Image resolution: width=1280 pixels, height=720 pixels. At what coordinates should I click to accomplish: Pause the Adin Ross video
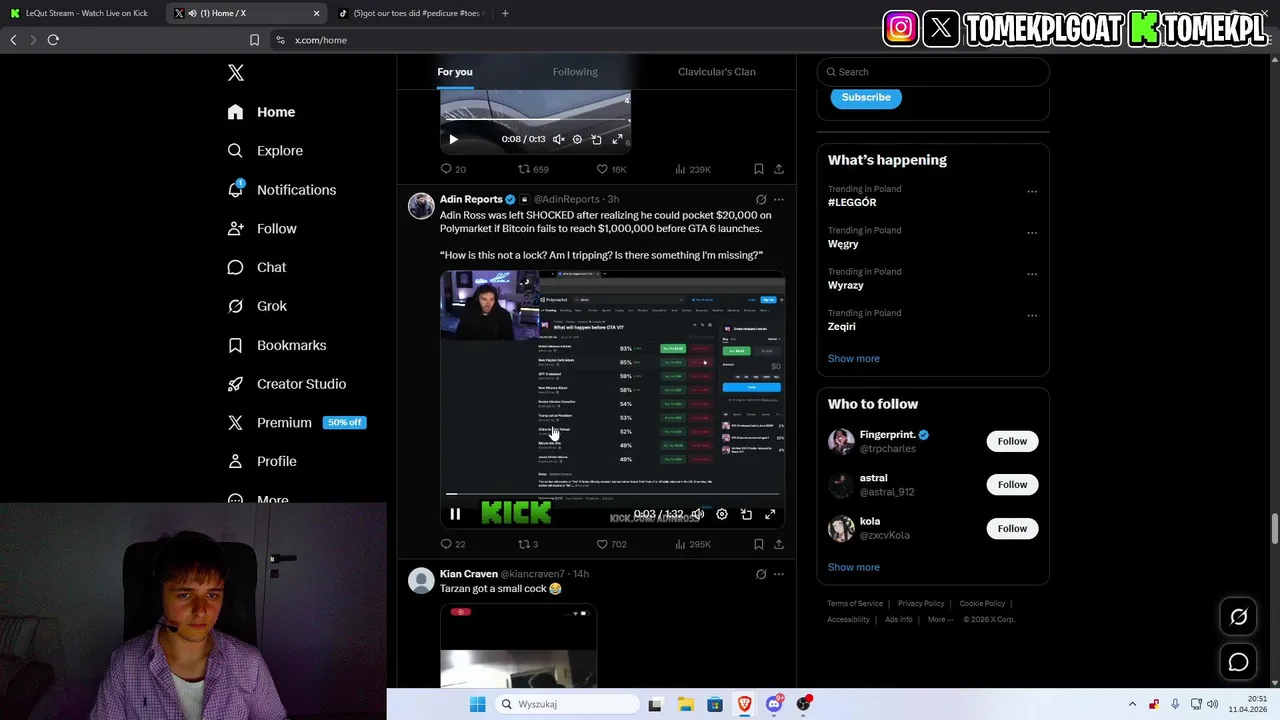click(455, 514)
